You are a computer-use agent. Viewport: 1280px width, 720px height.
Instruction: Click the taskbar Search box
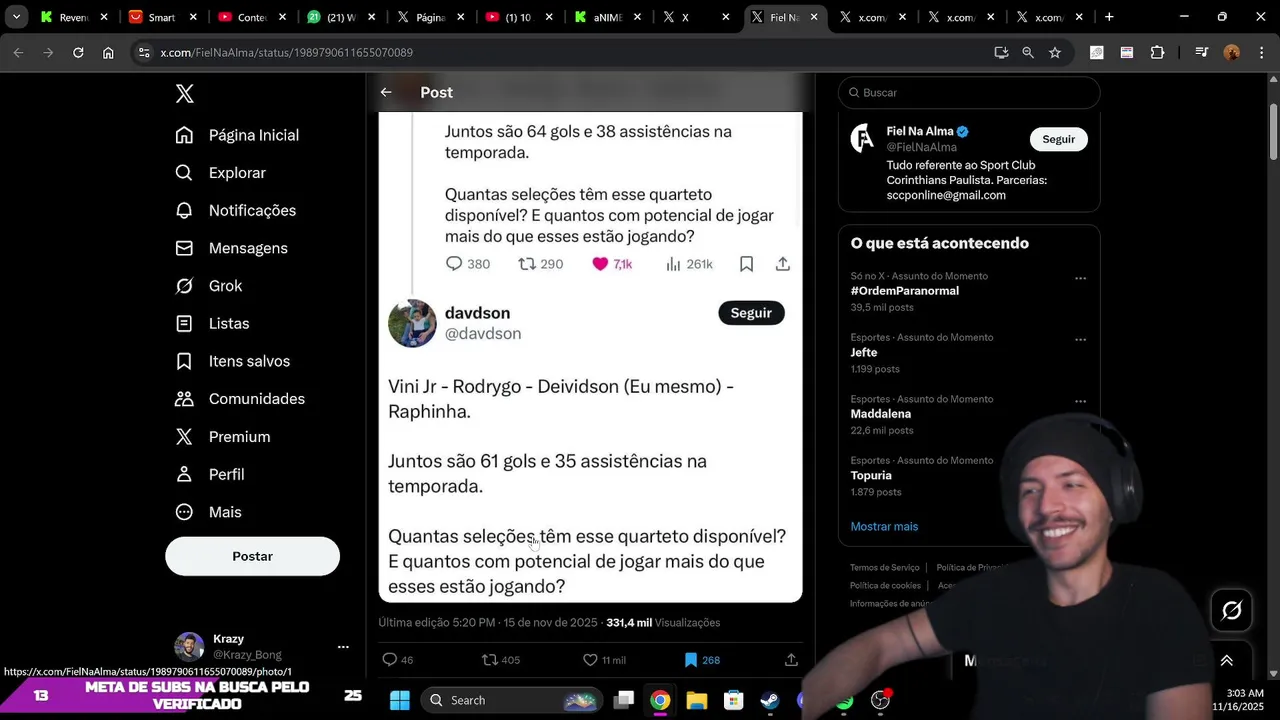click(510, 700)
